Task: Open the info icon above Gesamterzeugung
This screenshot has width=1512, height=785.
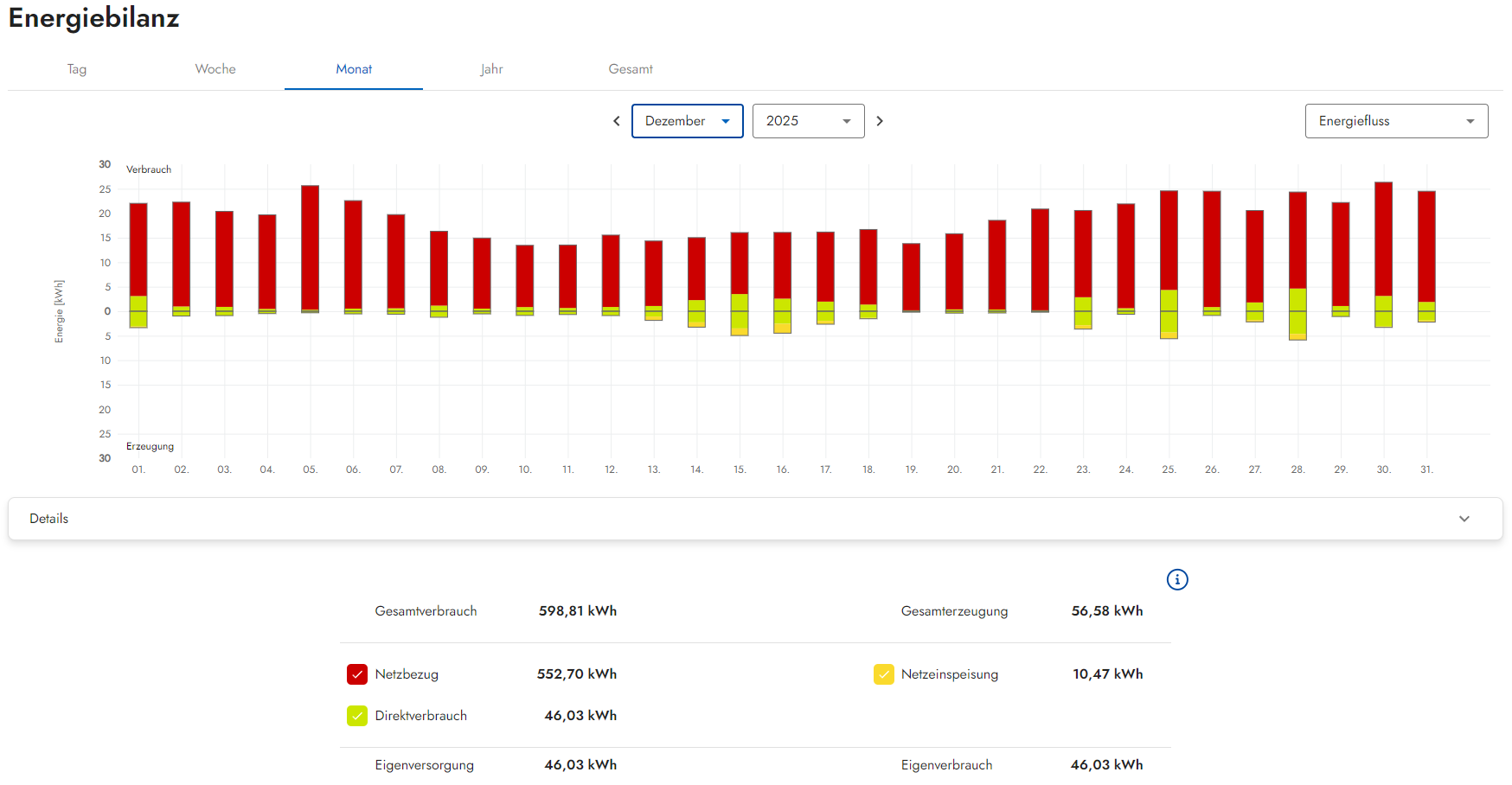Action: coord(1177,579)
